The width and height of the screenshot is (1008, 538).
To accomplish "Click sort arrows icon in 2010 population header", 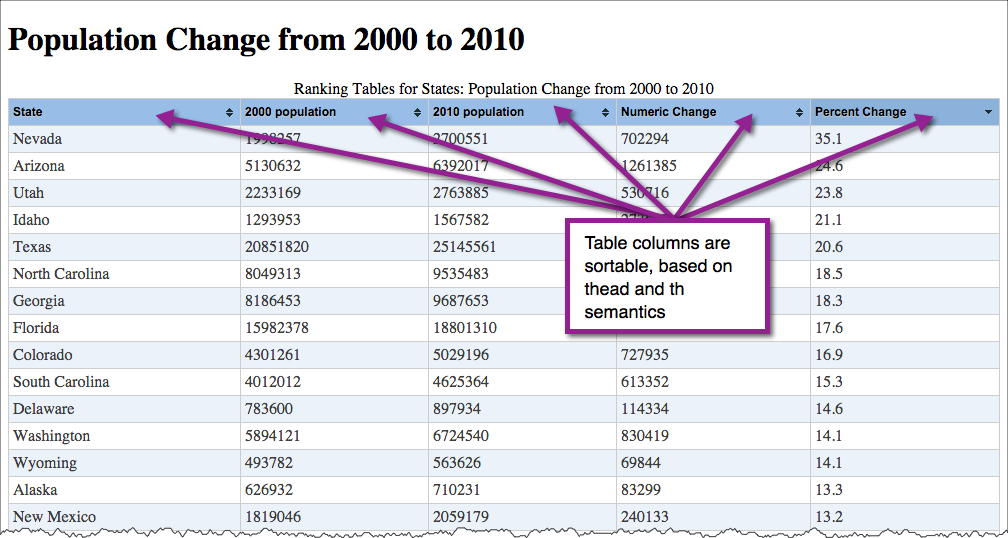I will pyautogui.click(x=606, y=112).
